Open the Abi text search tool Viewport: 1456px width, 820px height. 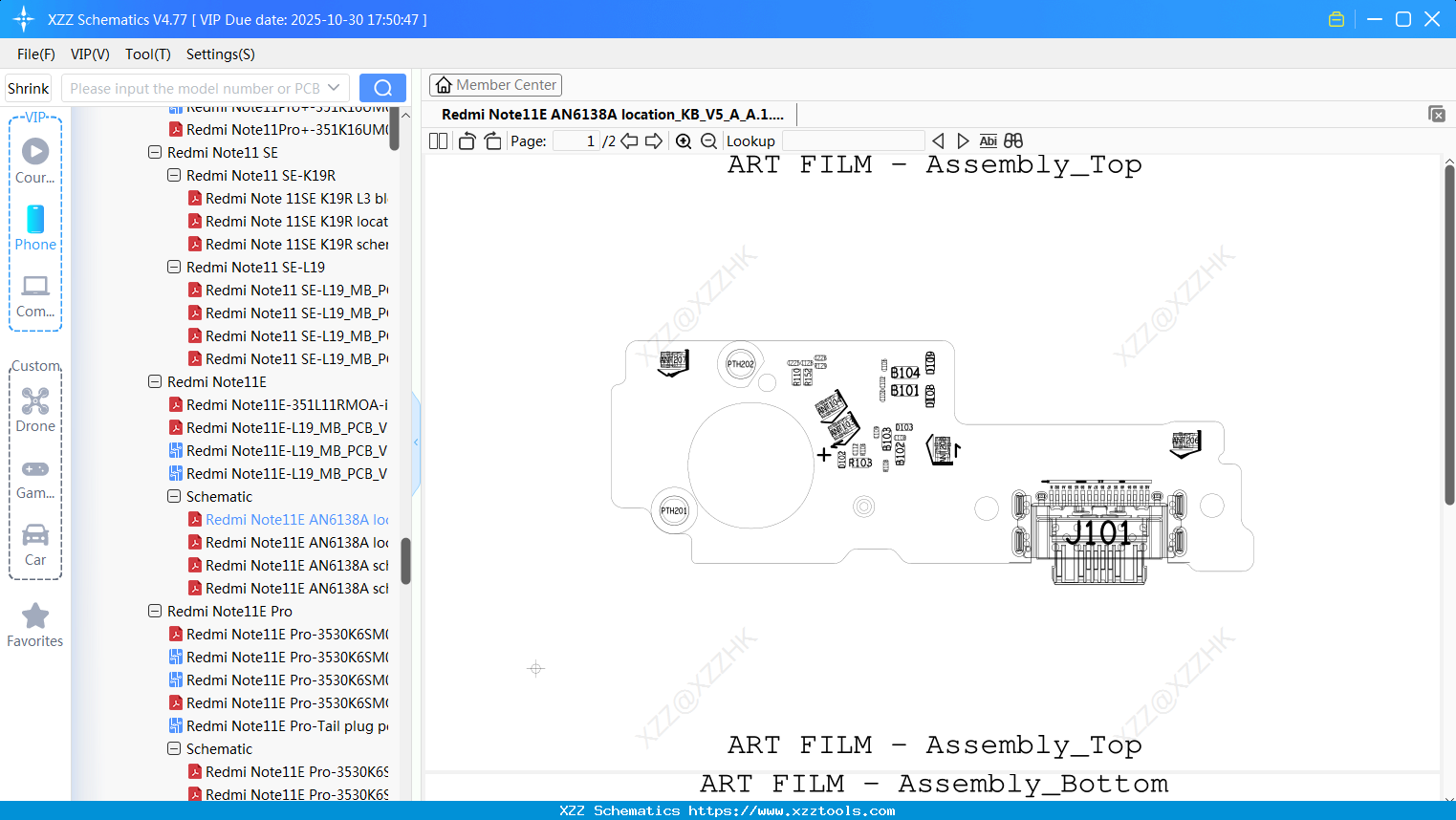coord(988,140)
